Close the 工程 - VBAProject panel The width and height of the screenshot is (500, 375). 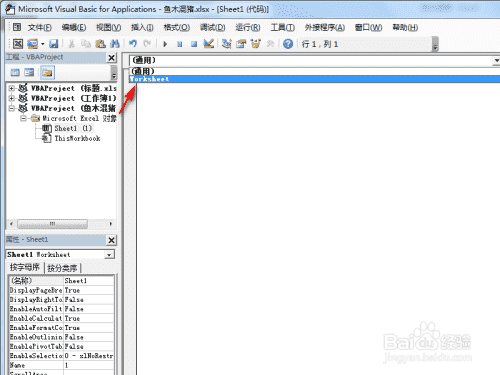click(112, 58)
